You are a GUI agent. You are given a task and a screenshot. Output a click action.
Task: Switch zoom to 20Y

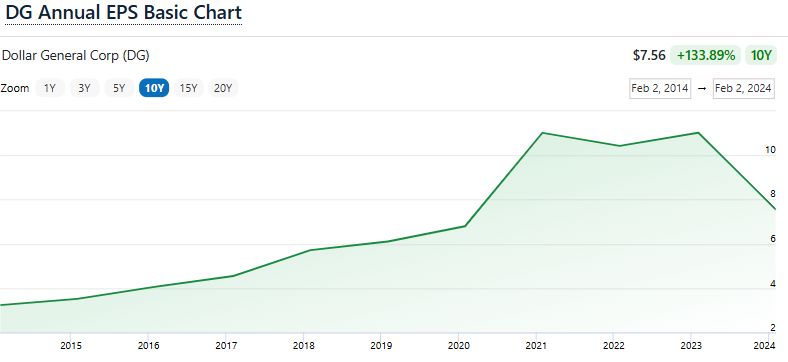223,88
